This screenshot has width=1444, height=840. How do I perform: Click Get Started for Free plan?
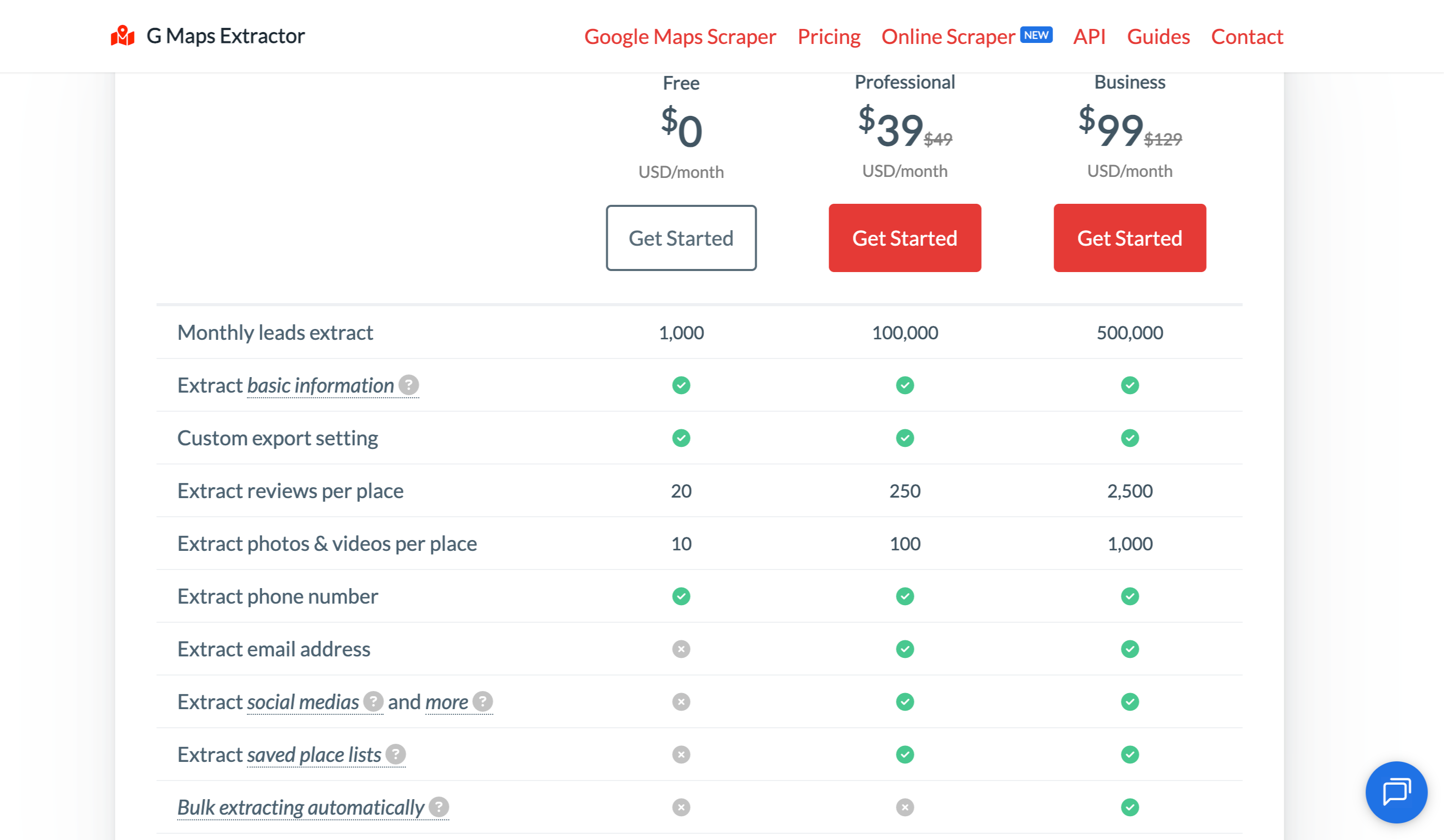[x=681, y=238]
